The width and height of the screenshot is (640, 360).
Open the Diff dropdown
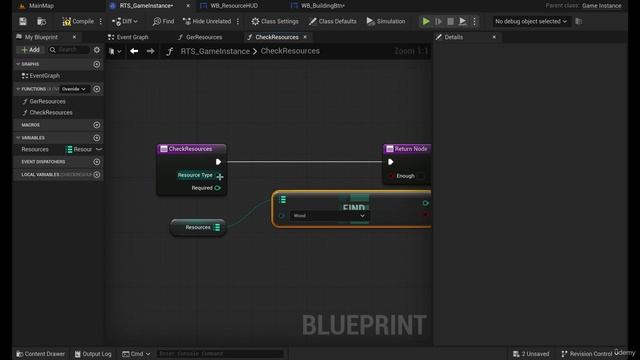124,21
